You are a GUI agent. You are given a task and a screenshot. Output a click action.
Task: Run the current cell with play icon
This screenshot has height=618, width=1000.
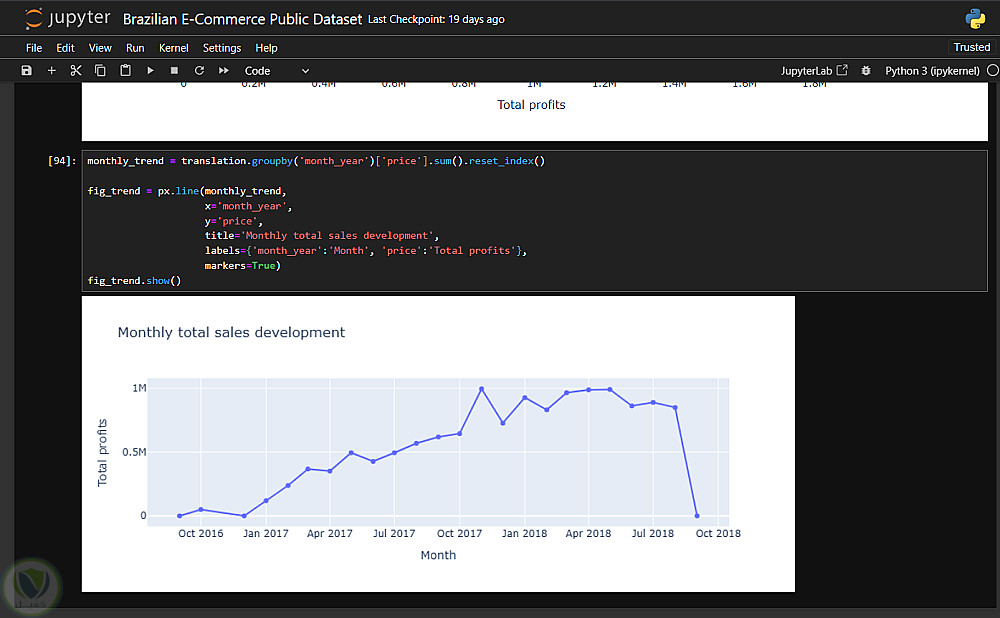click(150, 71)
